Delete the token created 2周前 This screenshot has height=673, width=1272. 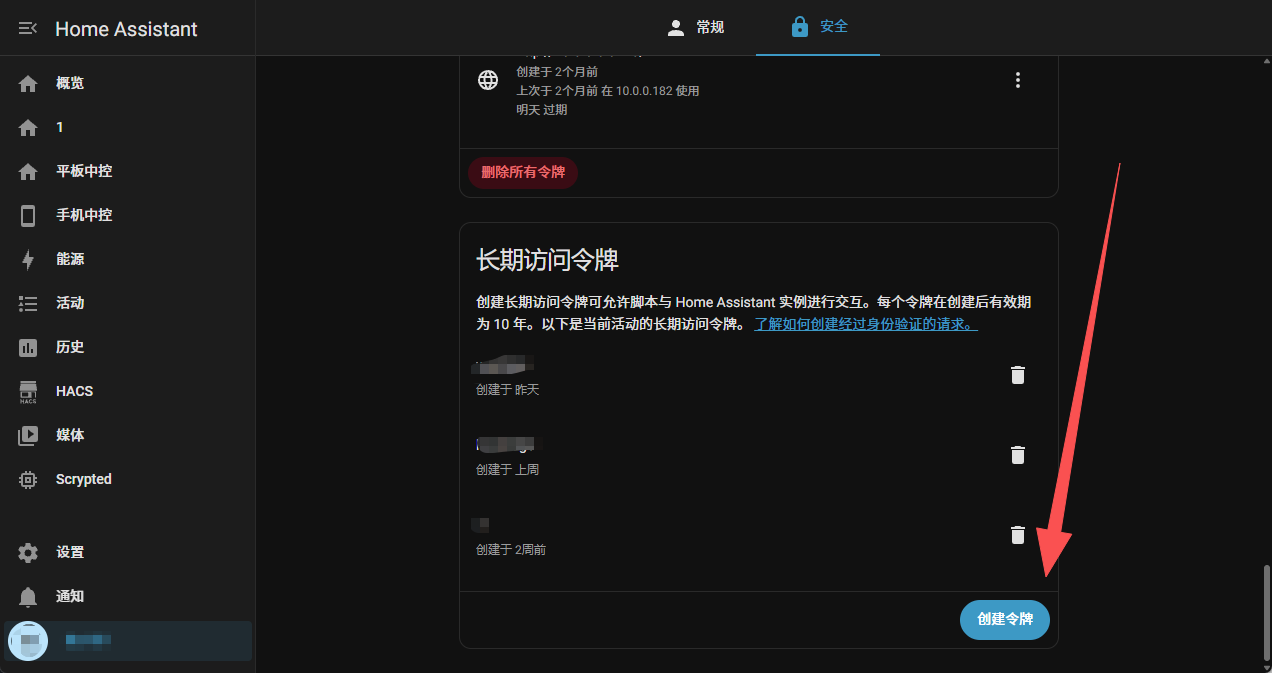[1018, 535]
